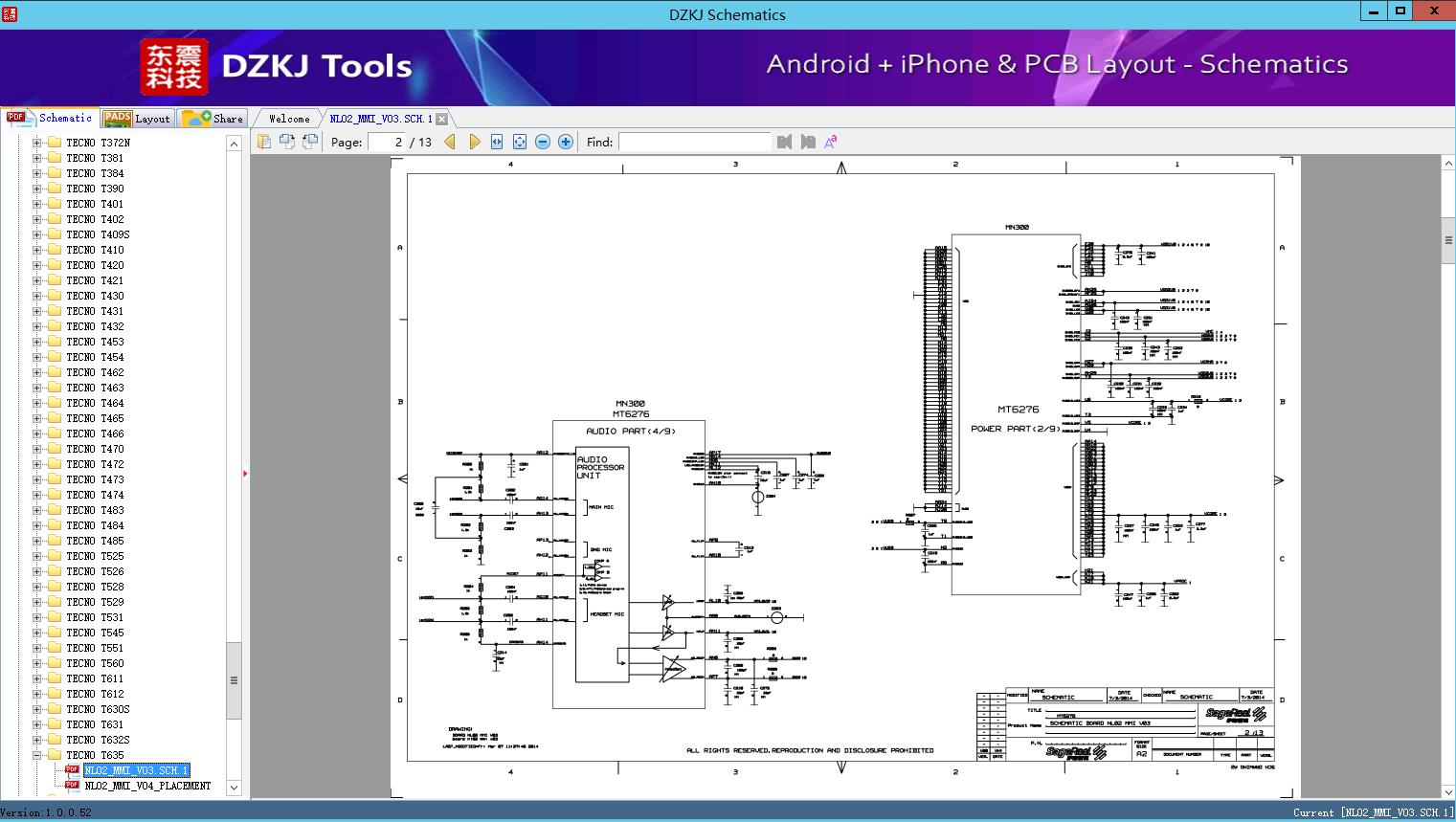This screenshot has height=822, width=1456.
Task: Collapse the left panel splitter arrow
Action: coord(245,473)
